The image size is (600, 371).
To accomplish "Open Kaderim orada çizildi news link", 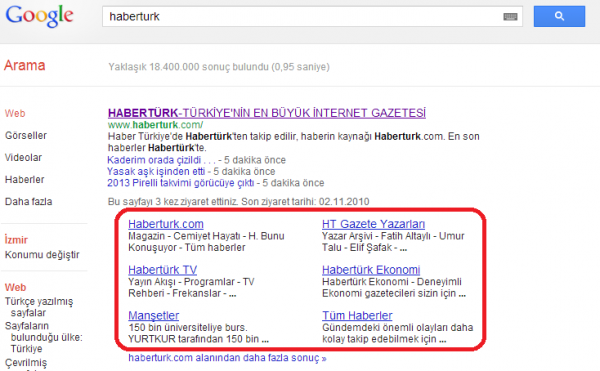I will [161, 160].
